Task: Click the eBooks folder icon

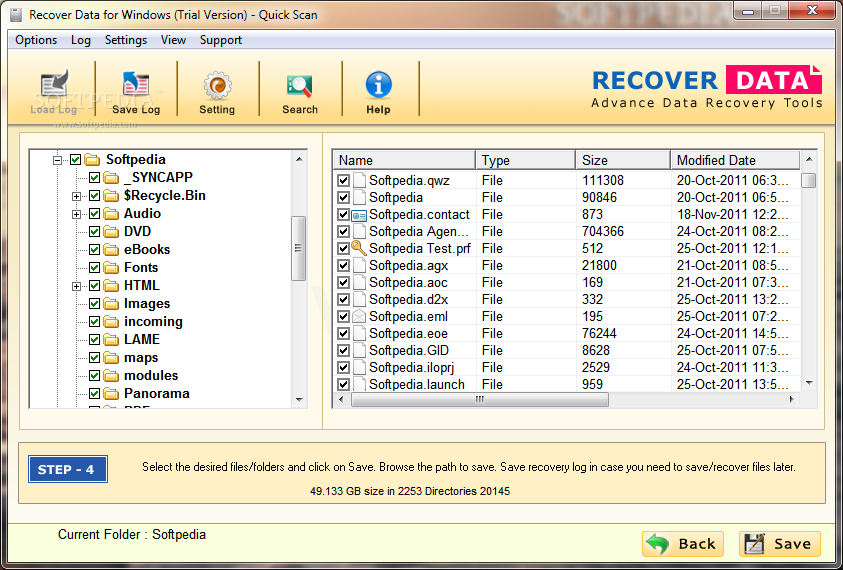Action: click(x=111, y=250)
